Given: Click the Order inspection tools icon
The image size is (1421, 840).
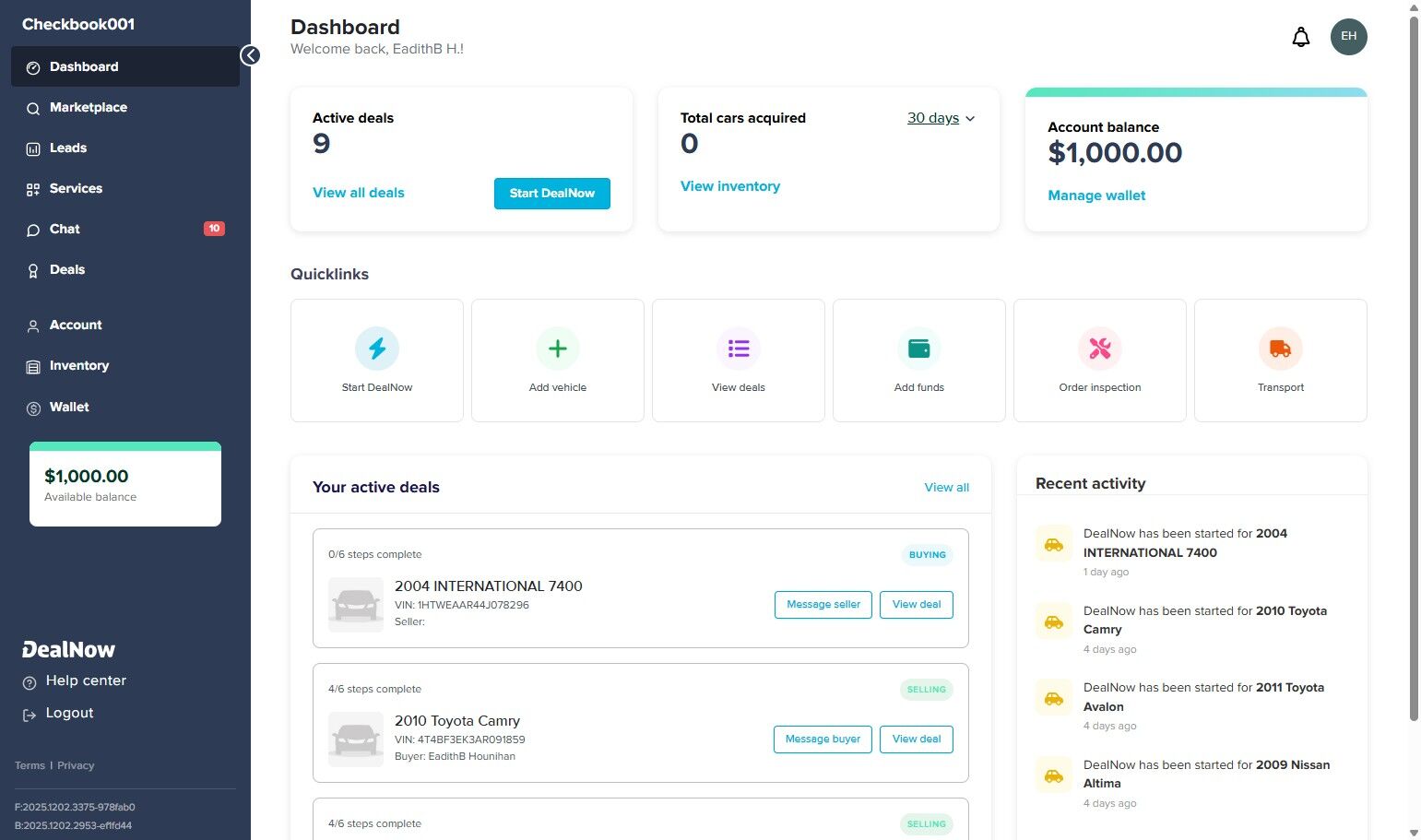Looking at the screenshot, I should (1099, 348).
